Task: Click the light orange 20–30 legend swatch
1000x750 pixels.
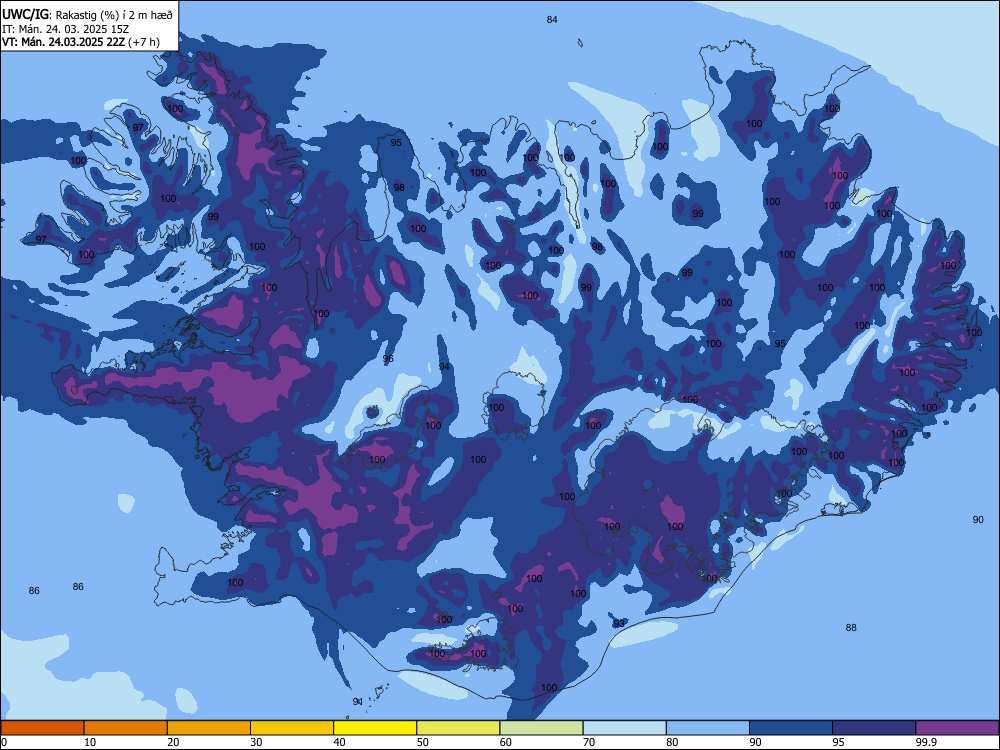Action: pos(209,728)
